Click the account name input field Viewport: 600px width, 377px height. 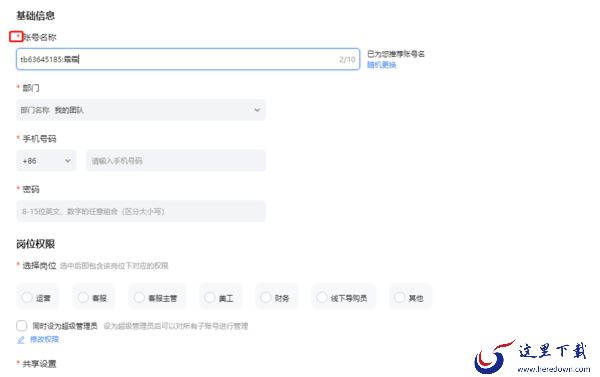pyautogui.click(x=188, y=59)
